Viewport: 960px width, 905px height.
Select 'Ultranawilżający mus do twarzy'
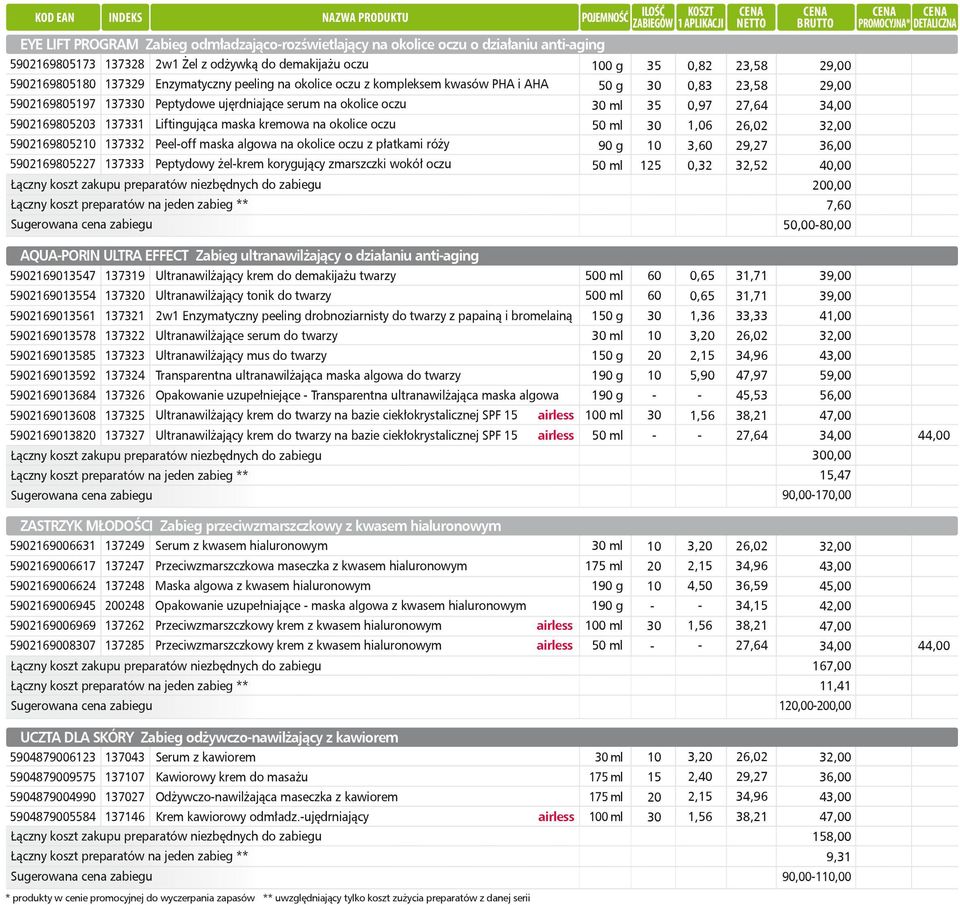pos(241,356)
